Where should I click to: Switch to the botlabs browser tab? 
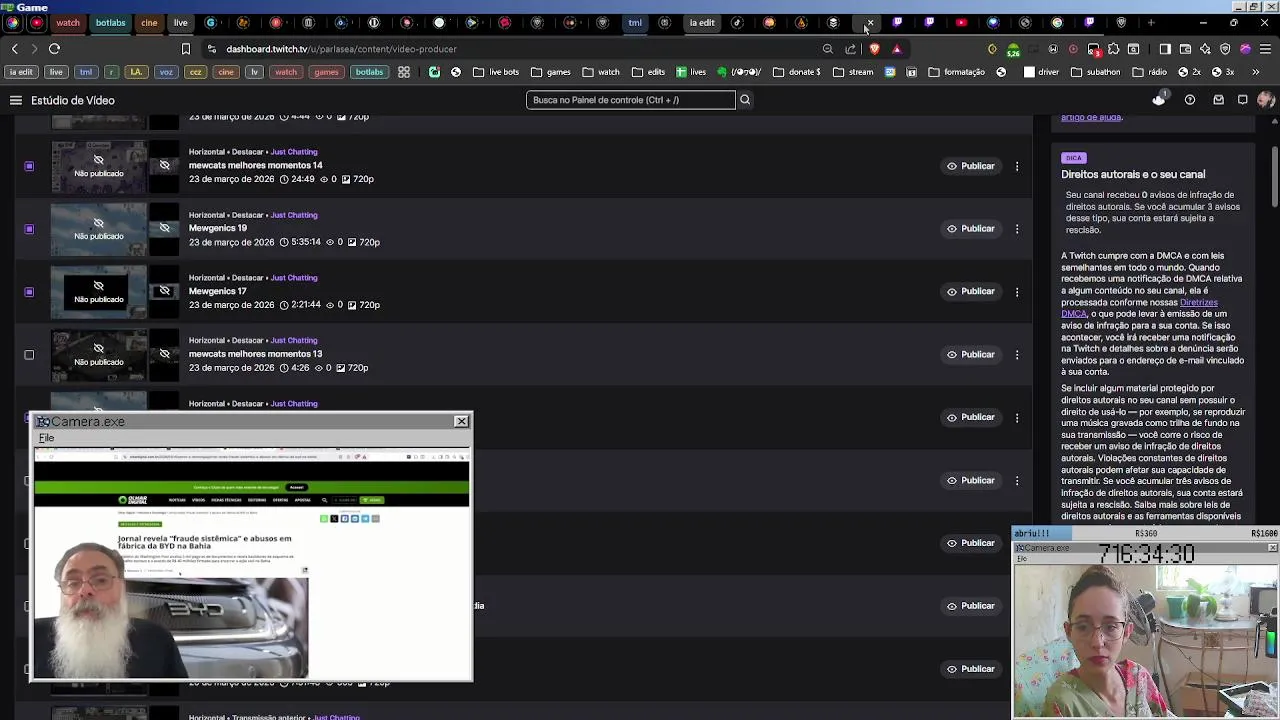[111, 23]
